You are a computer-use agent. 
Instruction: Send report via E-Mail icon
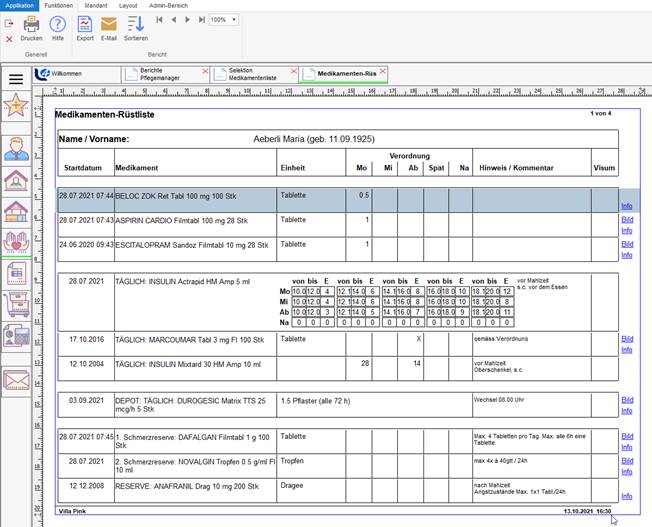click(x=109, y=24)
